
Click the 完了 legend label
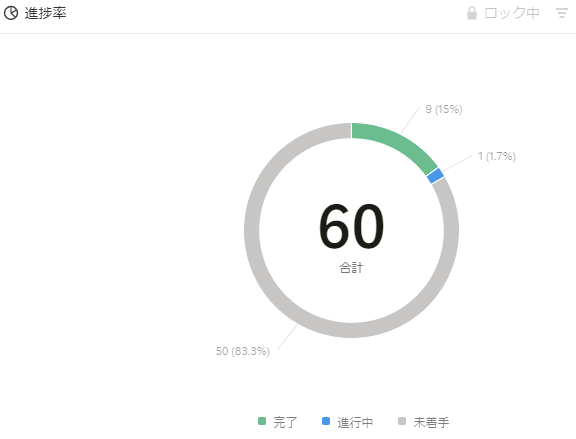click(285, 422)
